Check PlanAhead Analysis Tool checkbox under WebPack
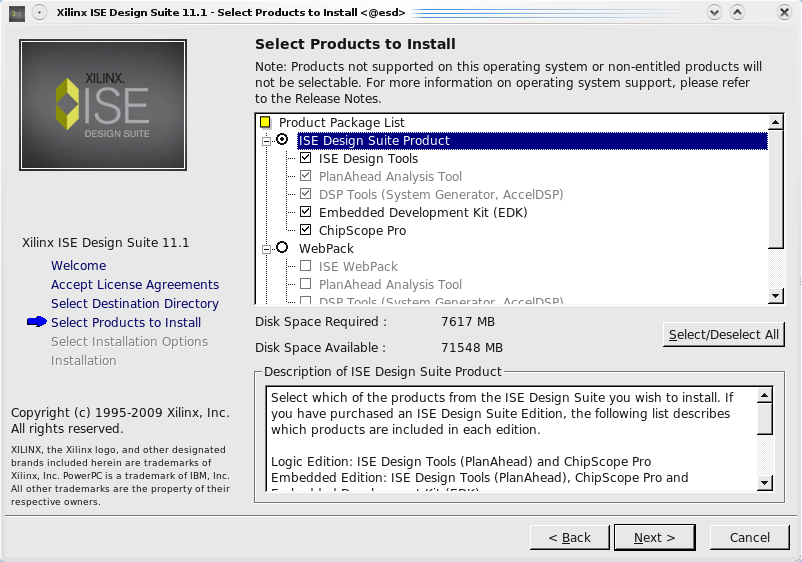802x562 pixels. coord(305,284)
